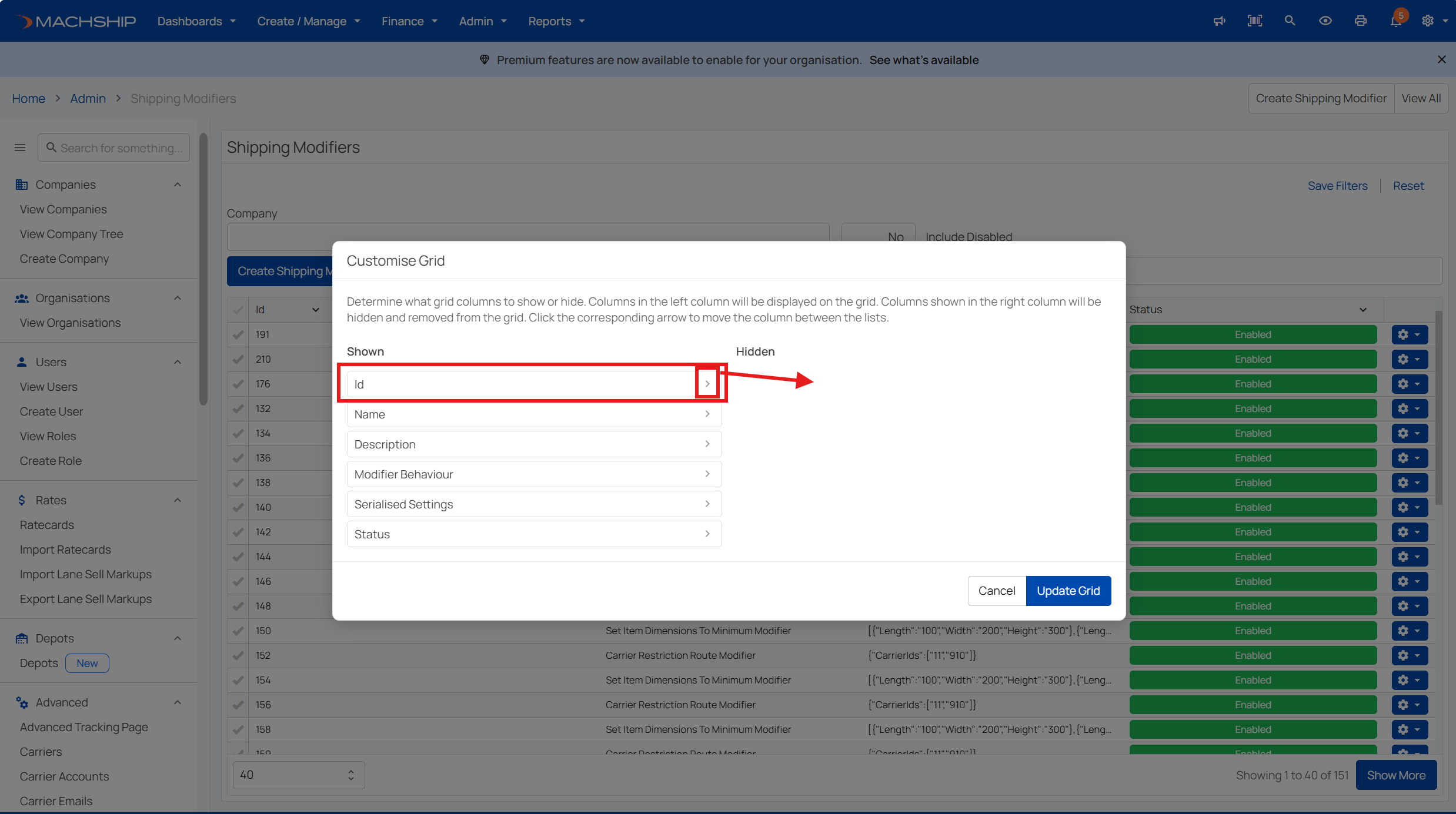Tick the checkbox for row 191
1456x814 pixels.
pyautogui.click(x=238, y=334)
